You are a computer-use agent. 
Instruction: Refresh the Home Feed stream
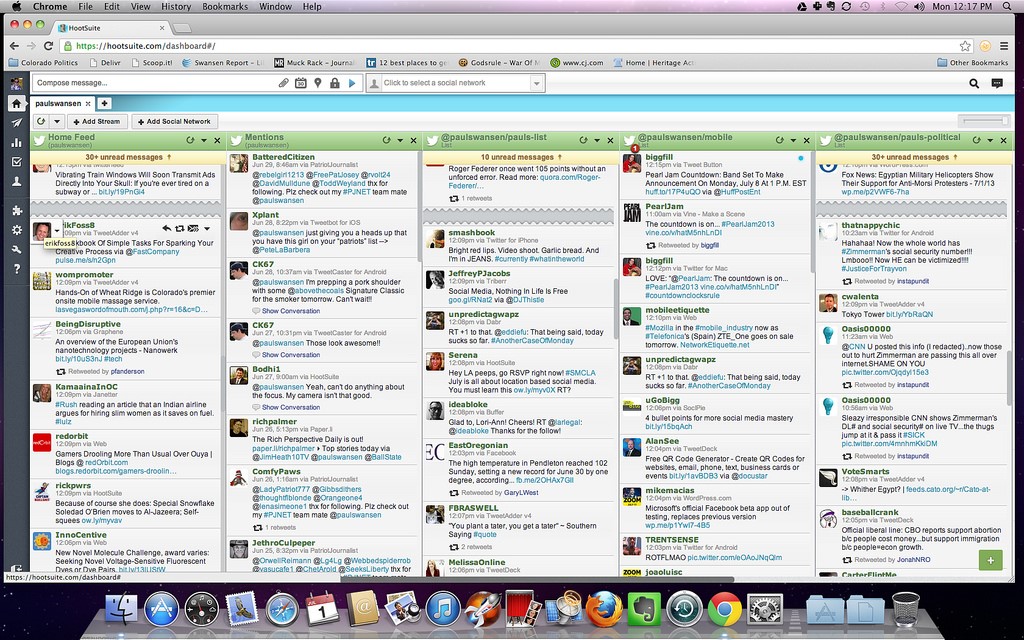tap(190, 140)
